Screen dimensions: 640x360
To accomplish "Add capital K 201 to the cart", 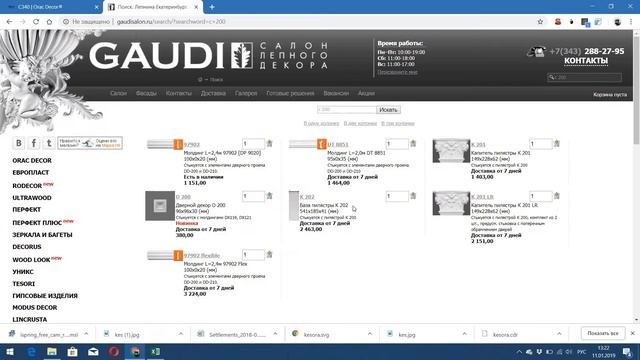I will (557, 144).
